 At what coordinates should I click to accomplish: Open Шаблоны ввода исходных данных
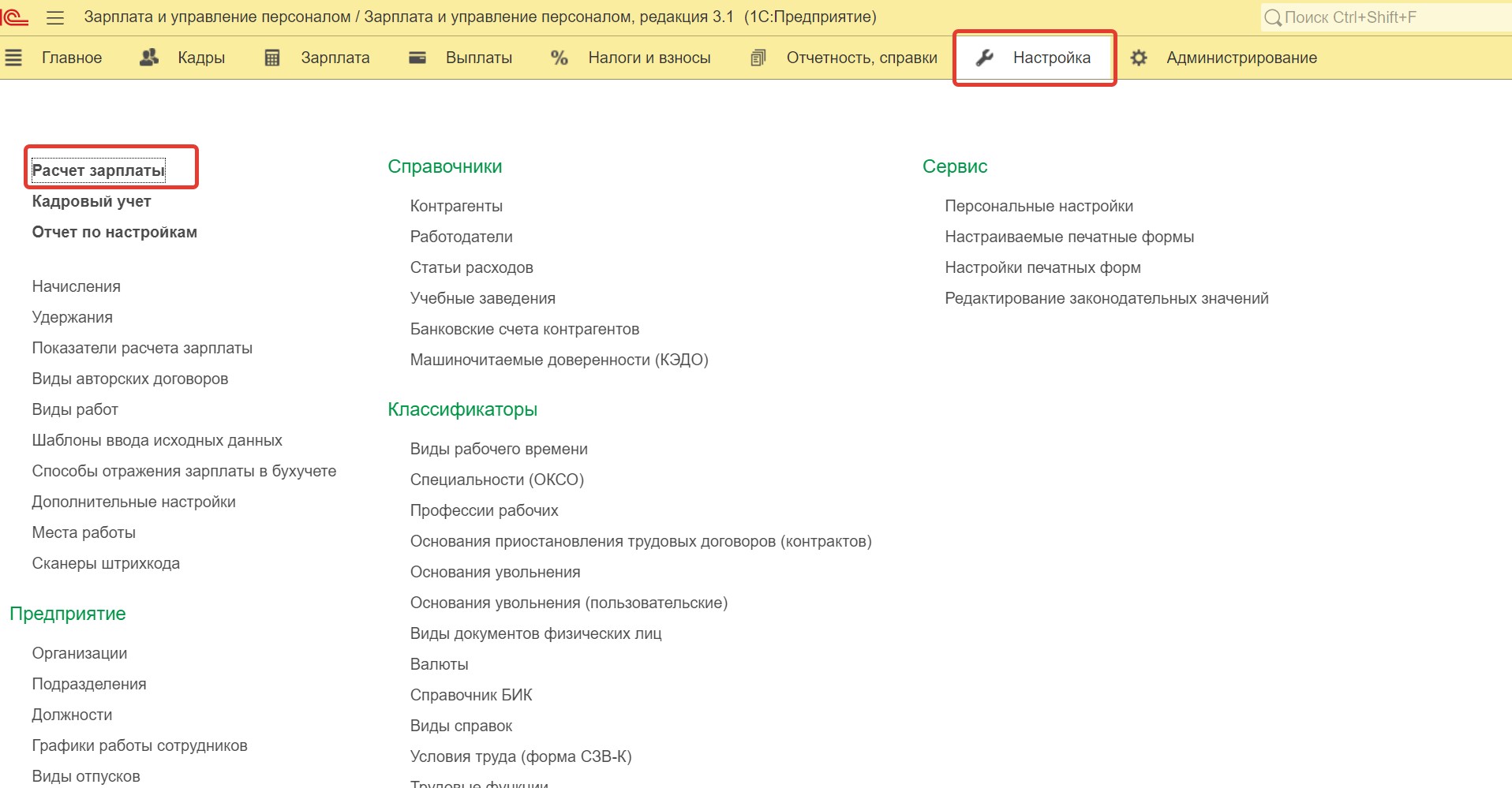(x=157, y=440)
